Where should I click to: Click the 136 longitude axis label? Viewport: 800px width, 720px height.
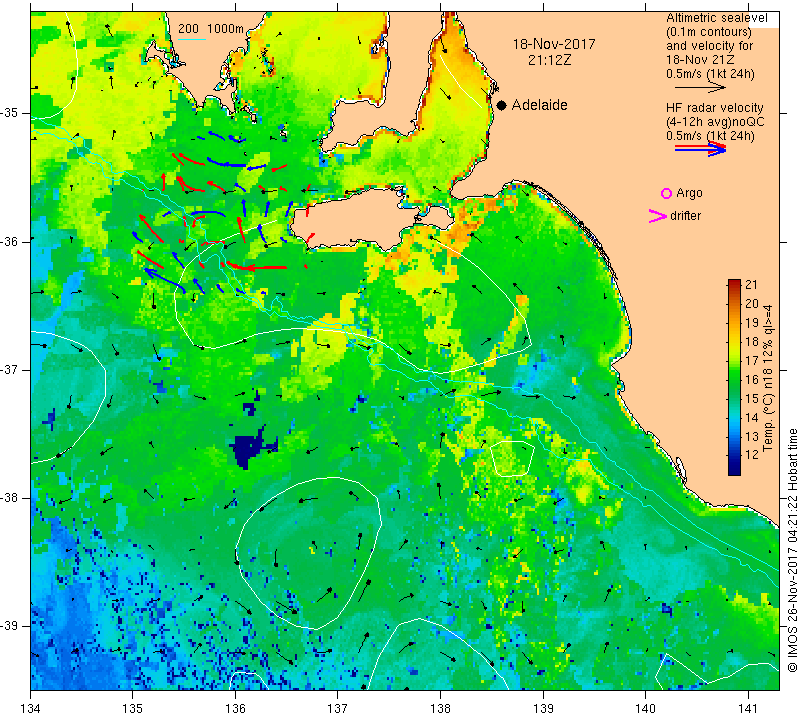tap(235, 709)
